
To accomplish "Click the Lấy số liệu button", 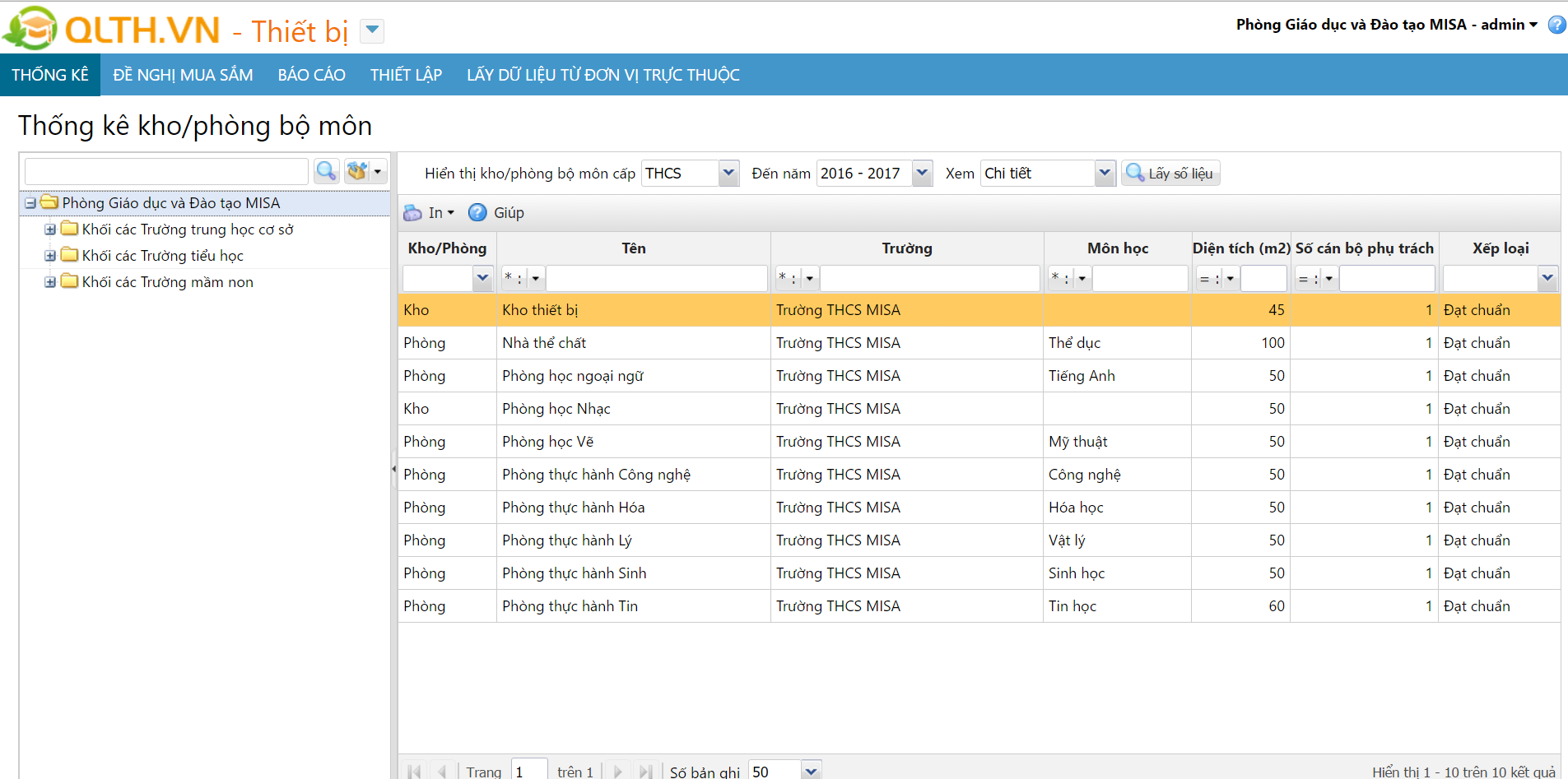I will tap(1170, 174).
